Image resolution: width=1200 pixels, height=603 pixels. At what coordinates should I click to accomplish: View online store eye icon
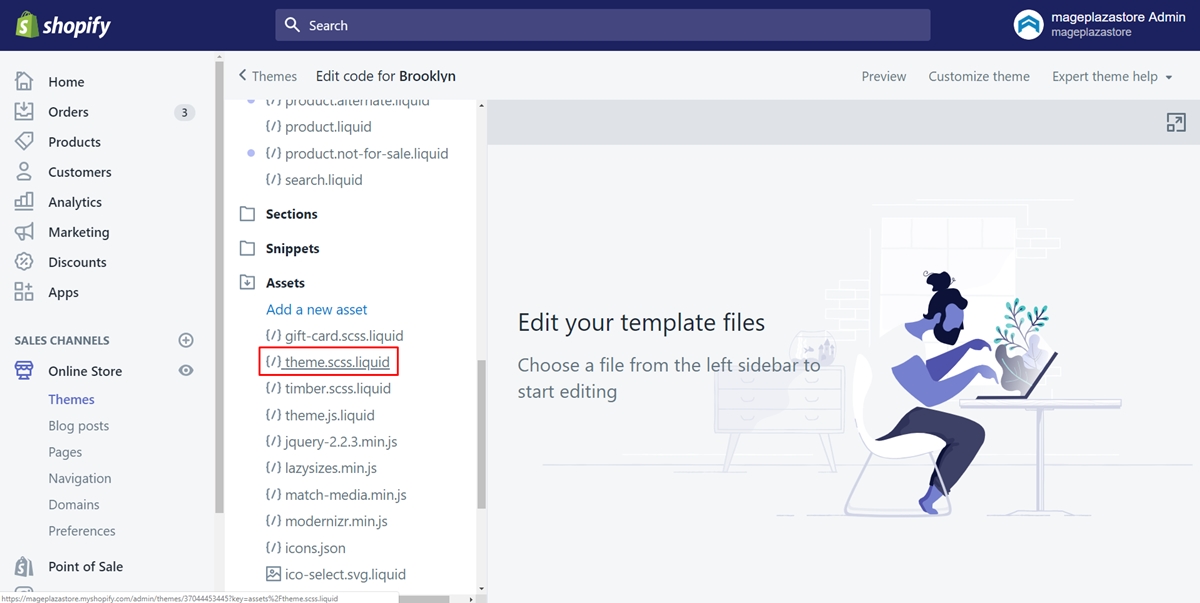pos(186,370)
